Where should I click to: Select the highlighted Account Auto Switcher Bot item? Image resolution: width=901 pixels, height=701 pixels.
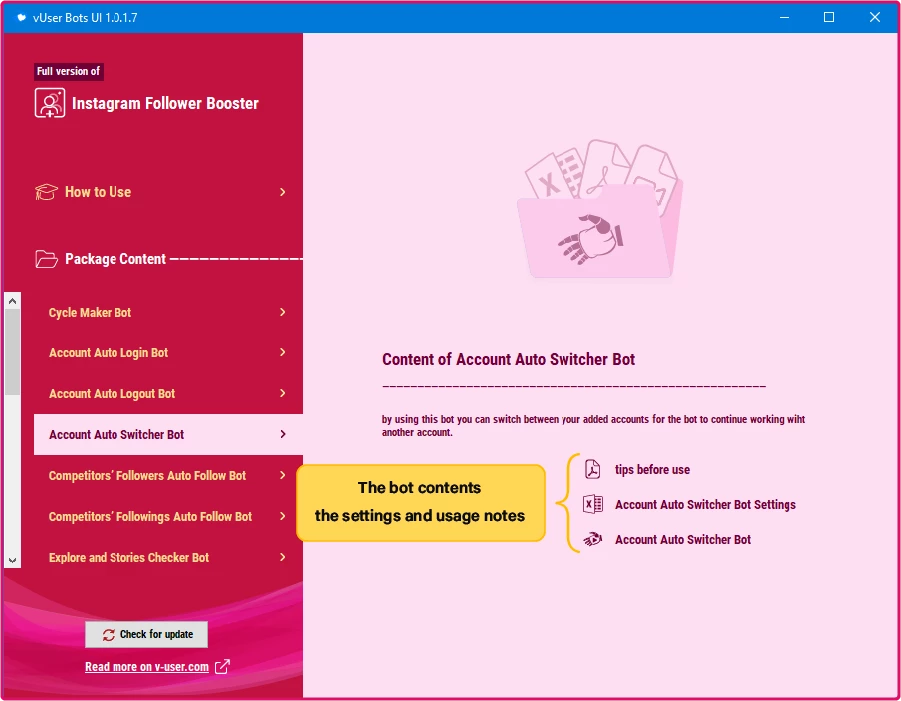168,434
